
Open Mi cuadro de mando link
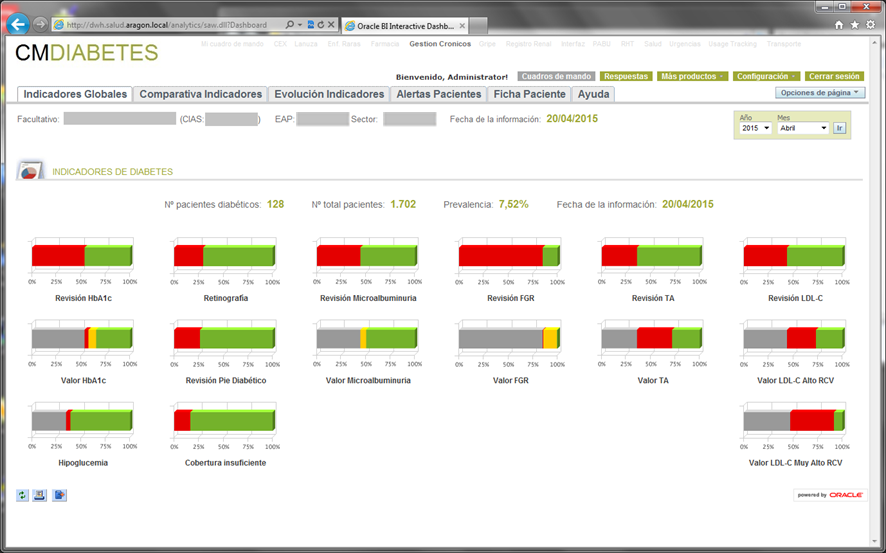pos(232,43)
